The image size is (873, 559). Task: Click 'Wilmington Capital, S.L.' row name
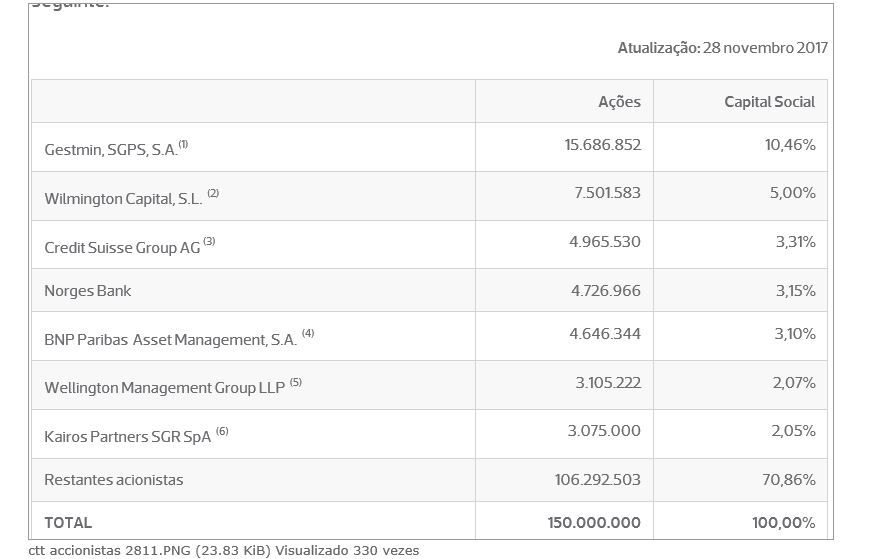(123, 199)
